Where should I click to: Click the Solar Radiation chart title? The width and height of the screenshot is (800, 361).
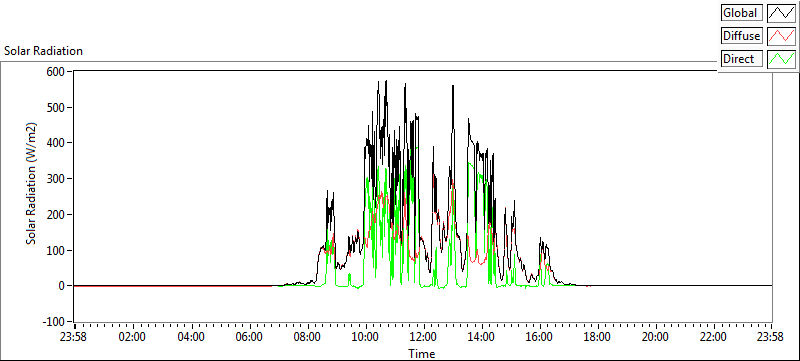coord(43,51)
